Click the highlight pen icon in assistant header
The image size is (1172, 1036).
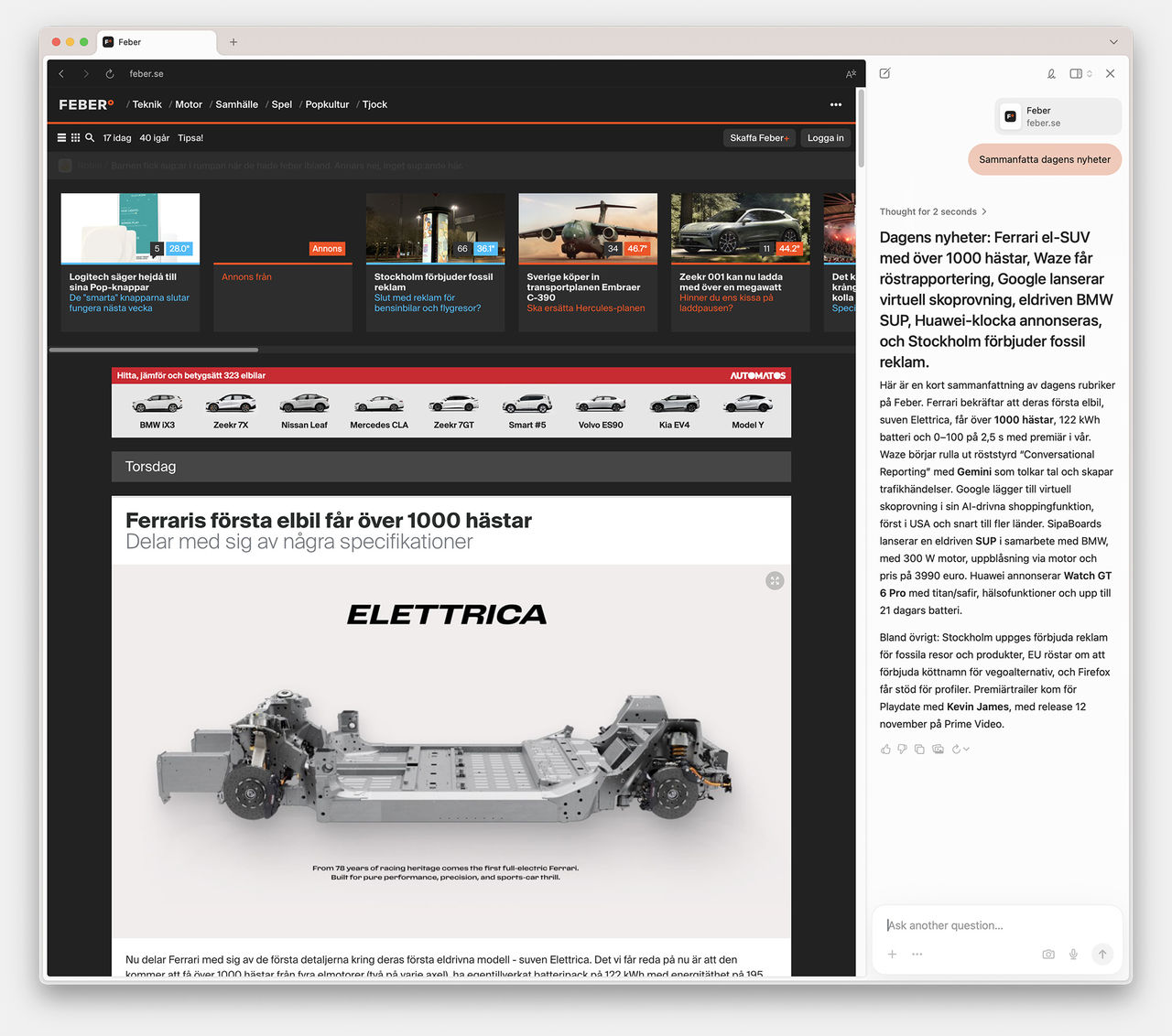[1051, 73]
